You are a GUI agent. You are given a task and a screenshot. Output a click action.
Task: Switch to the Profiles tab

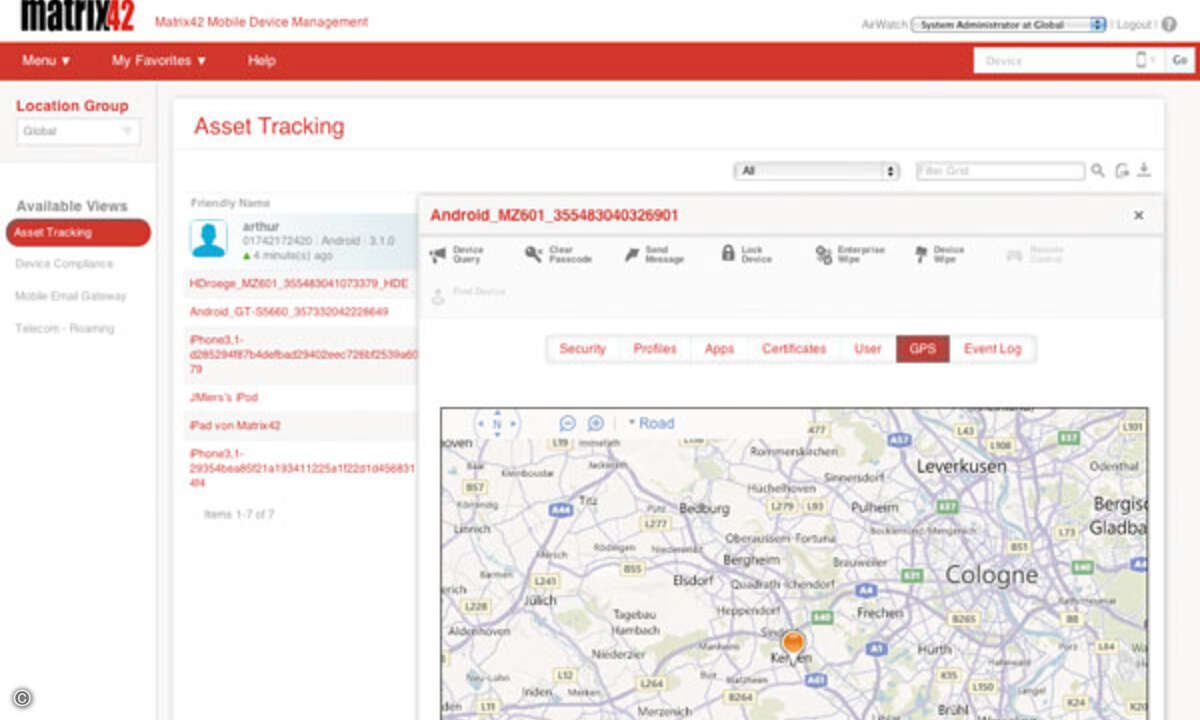[655, 349]
